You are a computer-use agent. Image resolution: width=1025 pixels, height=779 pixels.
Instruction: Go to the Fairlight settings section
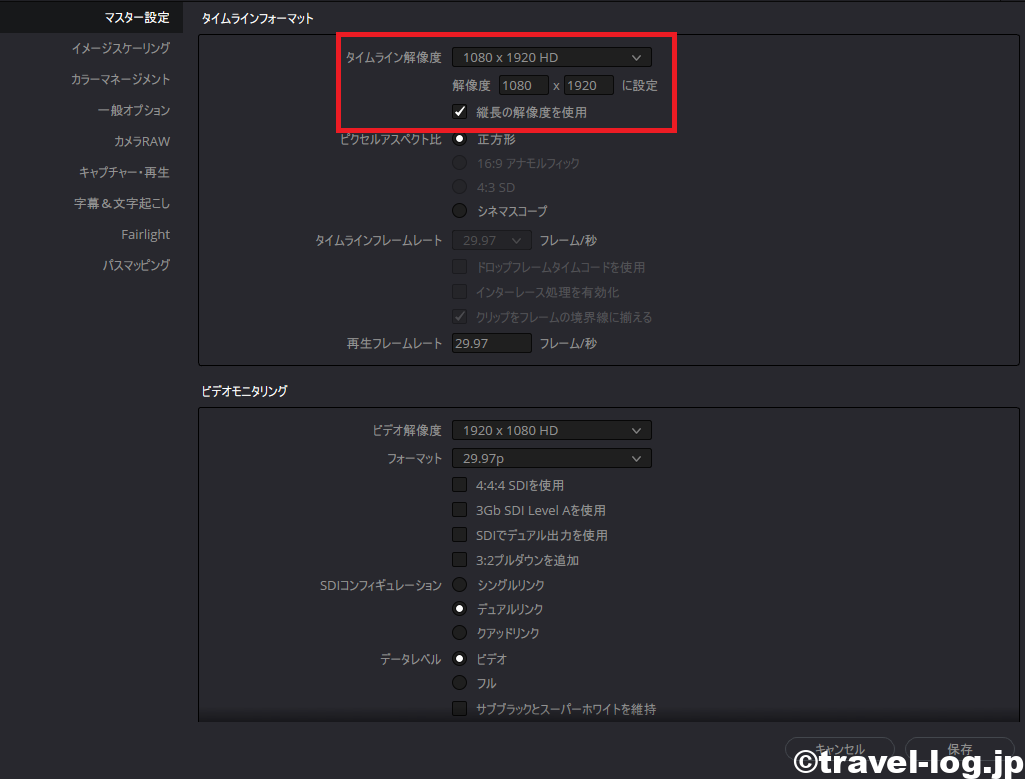145,234
